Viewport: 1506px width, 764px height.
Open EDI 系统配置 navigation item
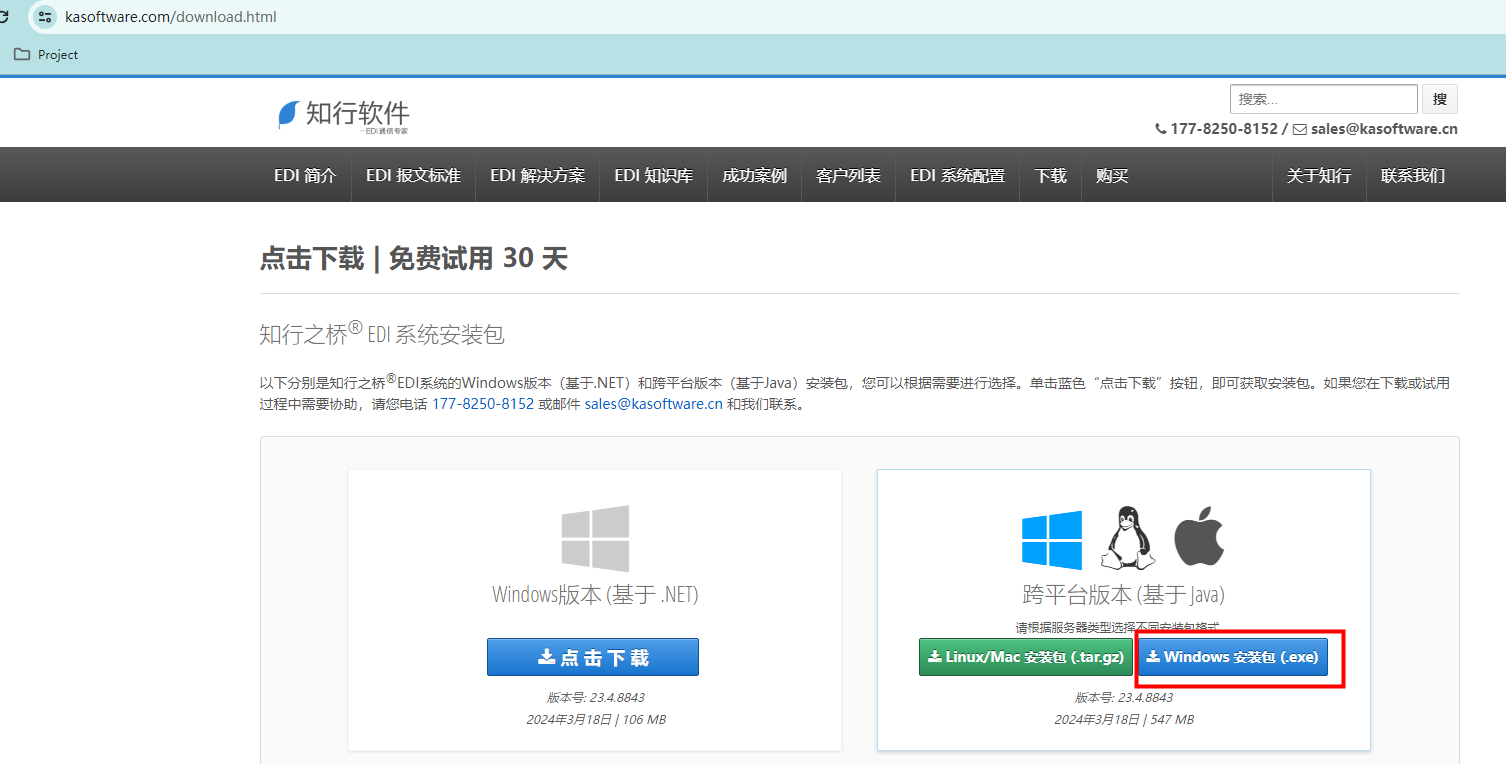[957, 175]
